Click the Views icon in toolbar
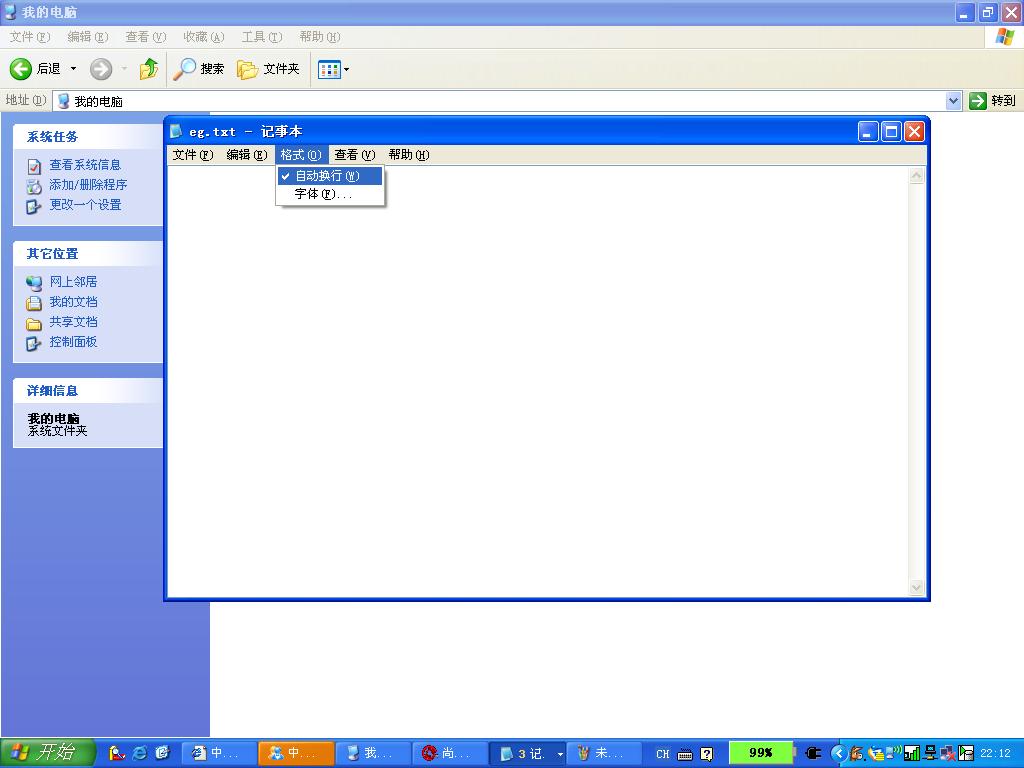 tap(329, 69)
